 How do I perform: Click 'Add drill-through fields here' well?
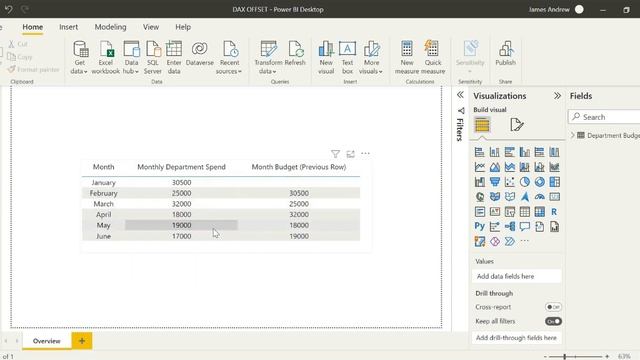click(x=517, y=338)
